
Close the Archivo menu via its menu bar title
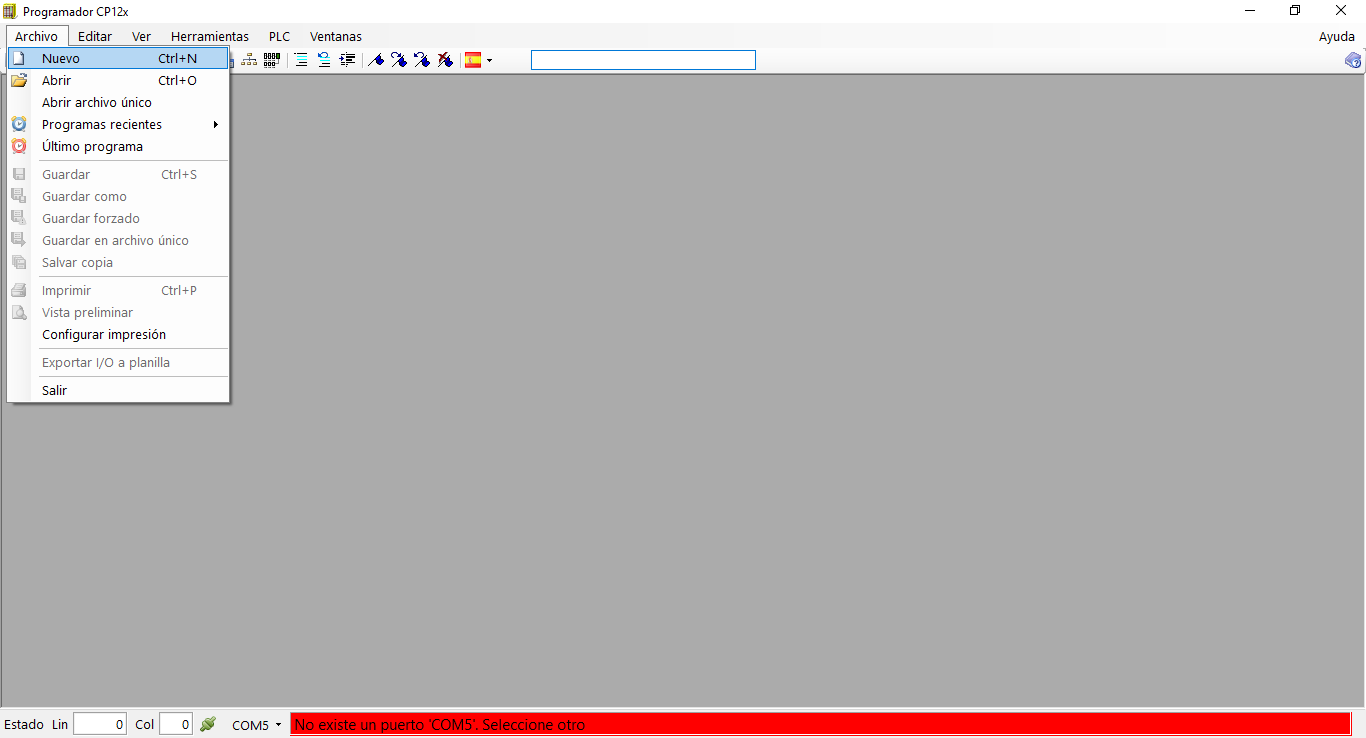click(37, 36)
